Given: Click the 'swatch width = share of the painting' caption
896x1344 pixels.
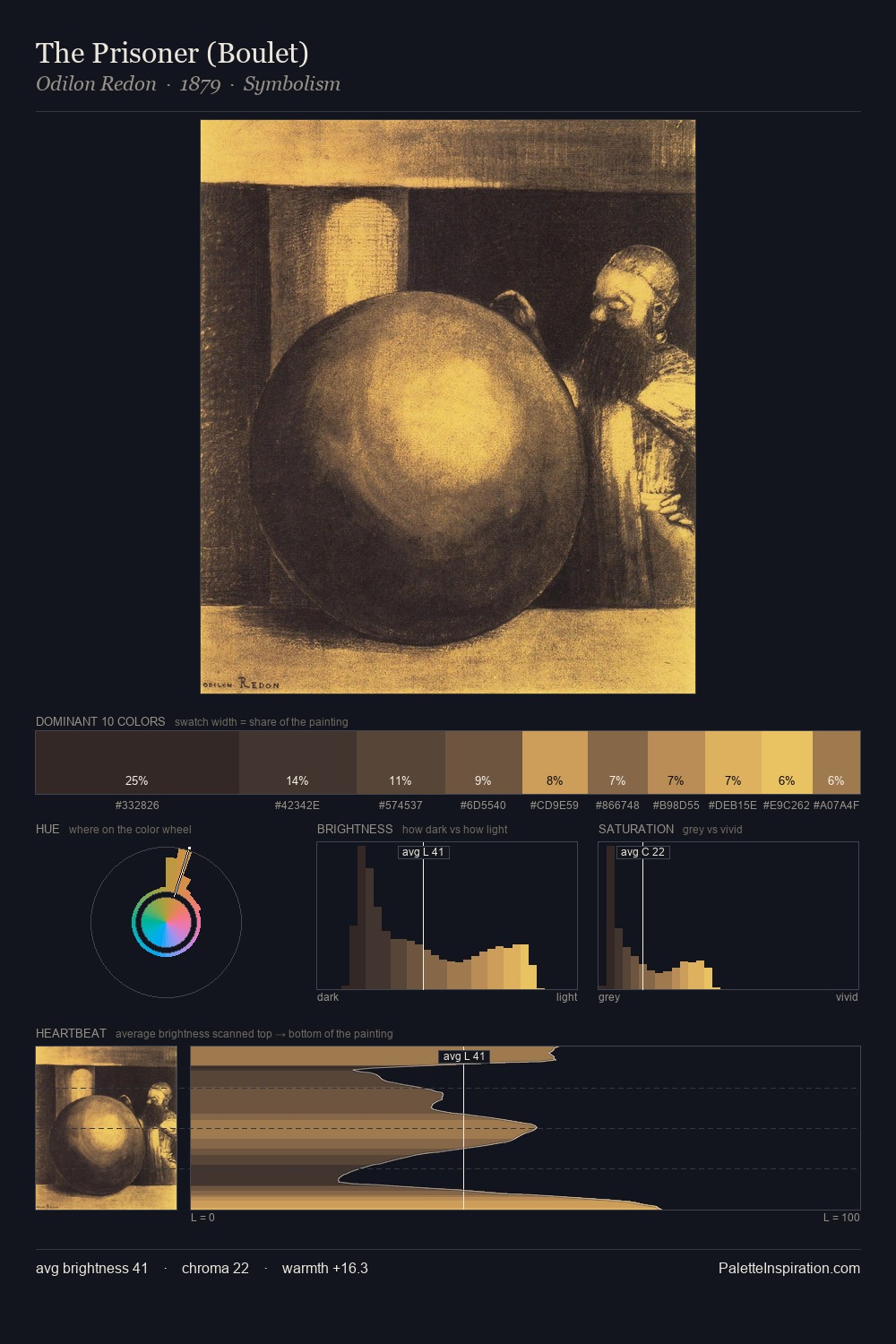Looking at the screenshot, I should 262,722.
